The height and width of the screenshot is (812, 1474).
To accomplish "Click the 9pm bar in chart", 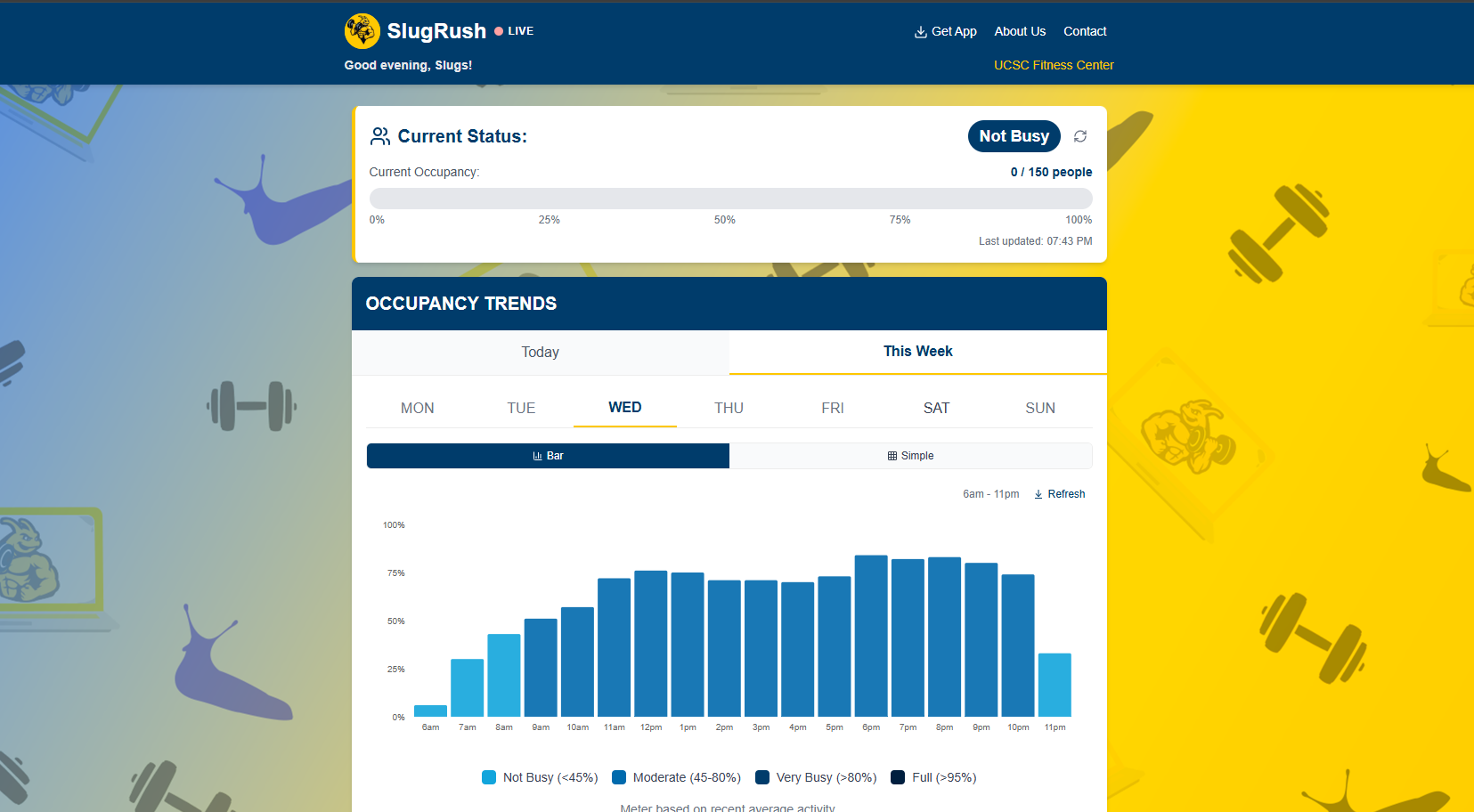I will pyautogui.click(x=981, y=640).
